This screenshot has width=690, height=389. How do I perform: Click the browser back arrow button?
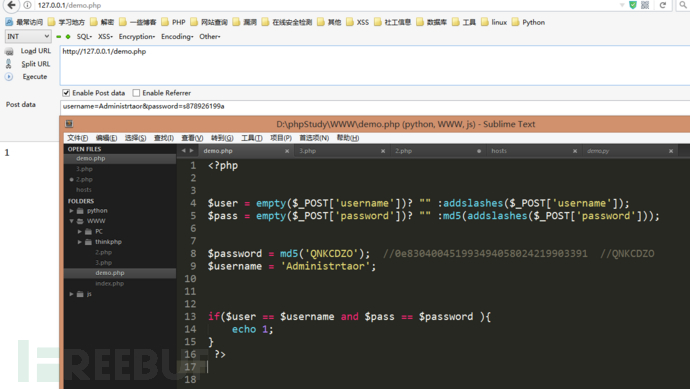11,5
